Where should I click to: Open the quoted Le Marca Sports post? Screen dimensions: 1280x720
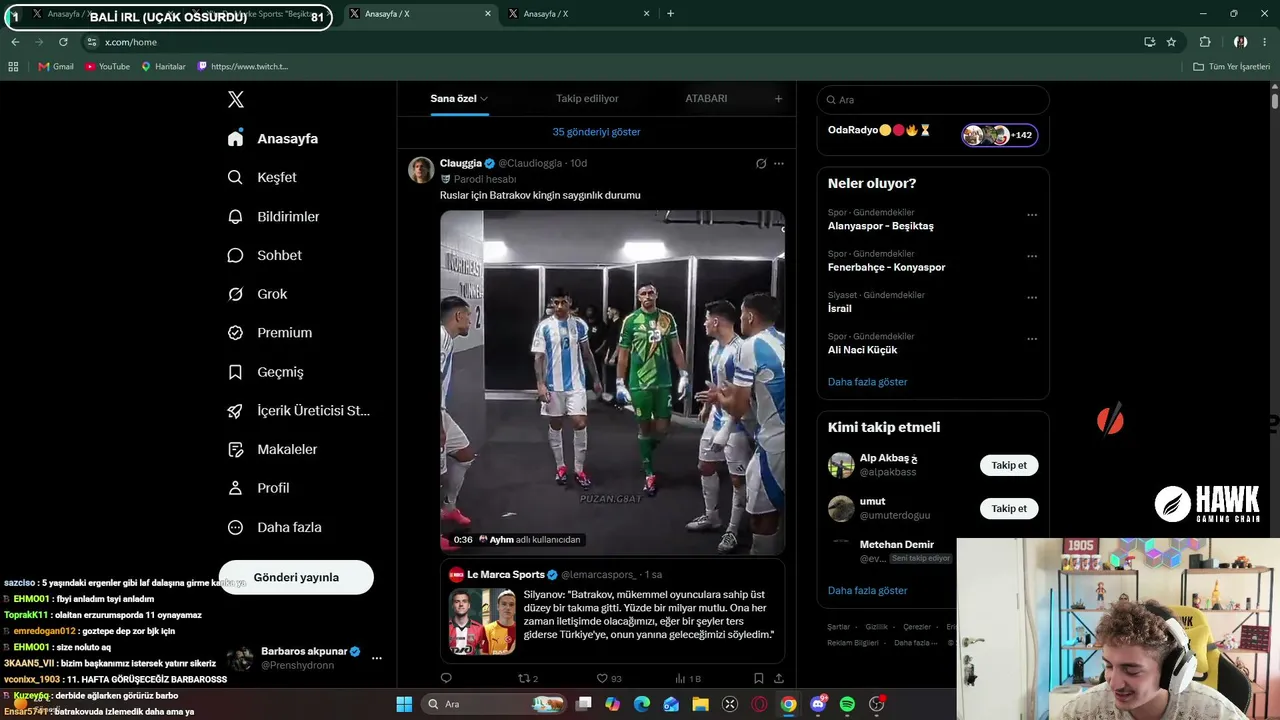[x=612, y=611]
